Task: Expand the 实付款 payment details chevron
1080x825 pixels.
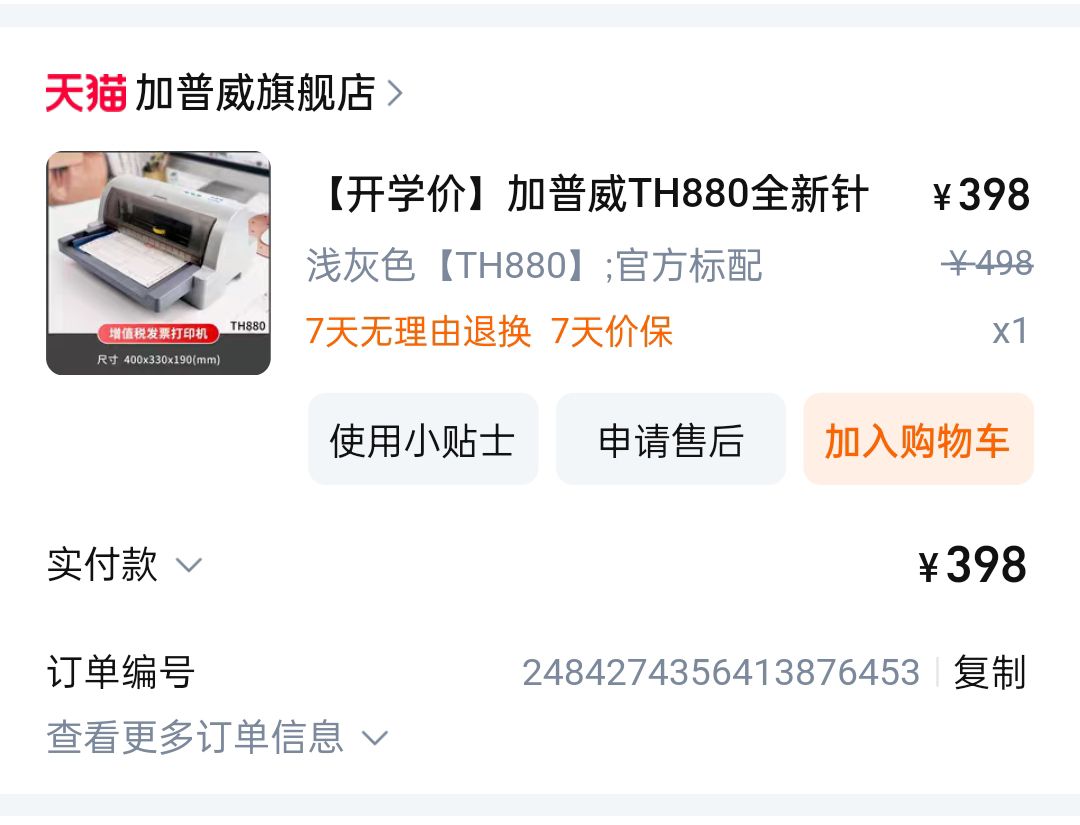Action: tap(189, 565)
